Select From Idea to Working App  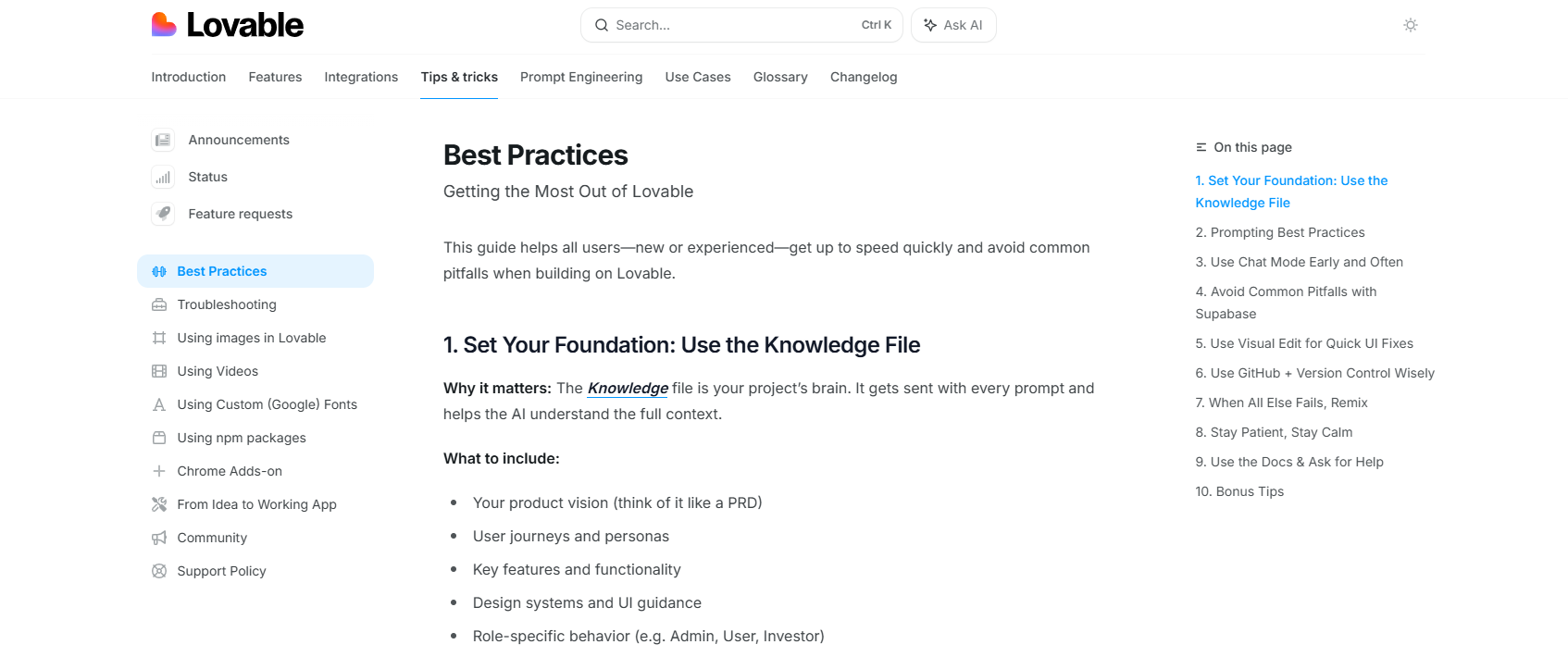[x=257, y=504]
